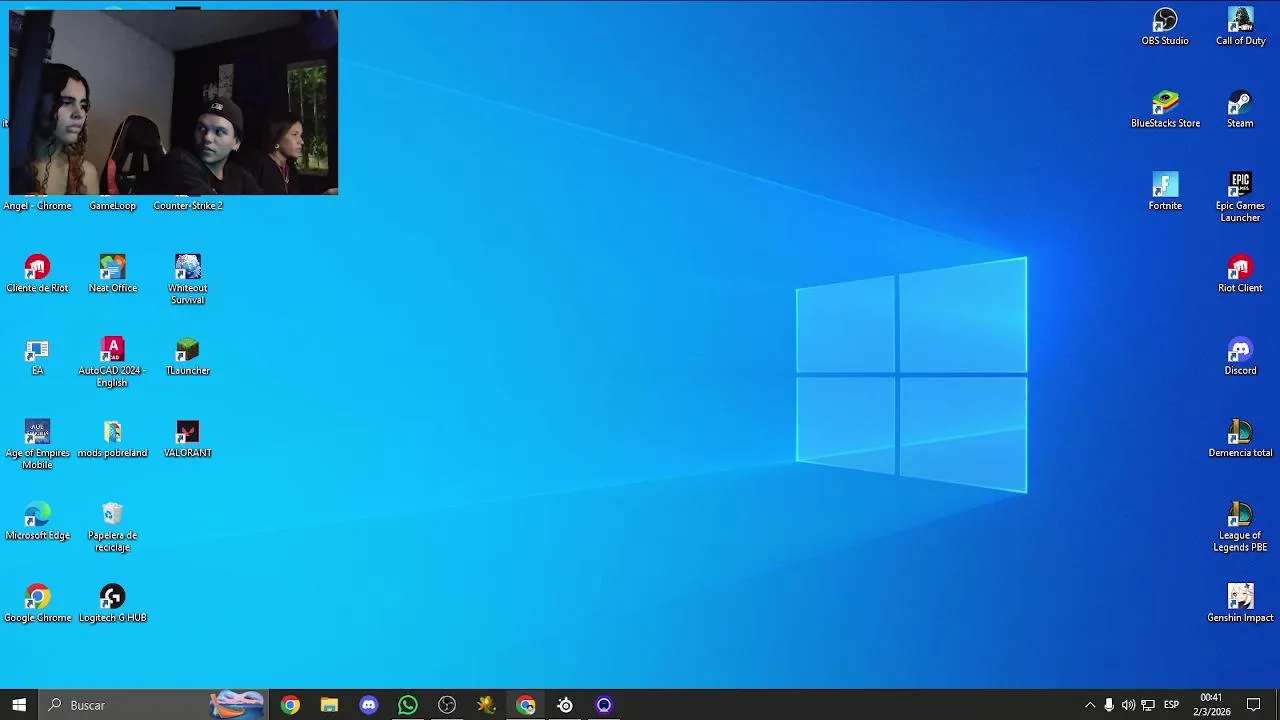The width and height of the screenshot is (1280, 720).
Task: Select AutoCAD 2024 - English shortcut
Action: [x=112, y=362]
